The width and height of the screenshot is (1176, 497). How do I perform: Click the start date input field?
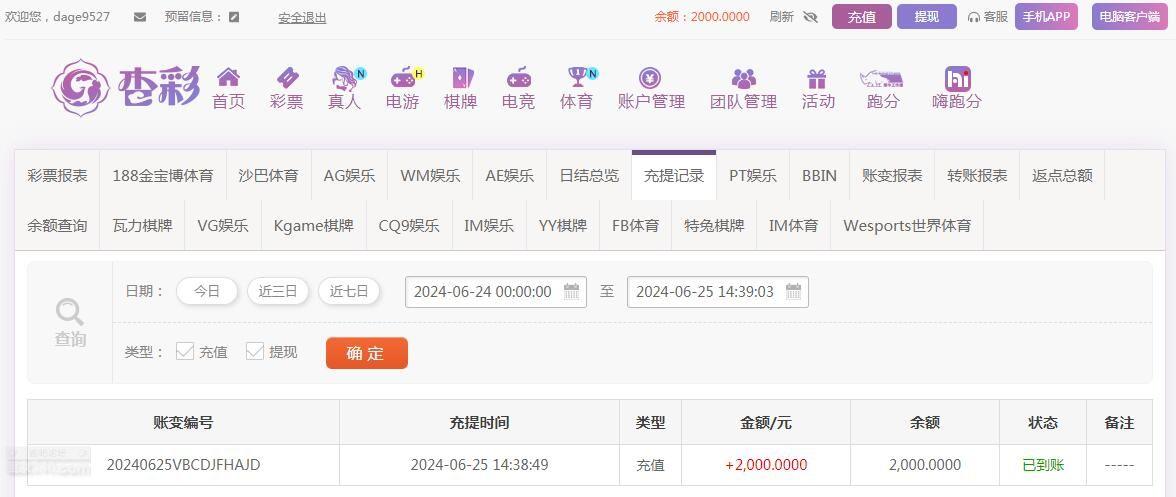point(496,292)
